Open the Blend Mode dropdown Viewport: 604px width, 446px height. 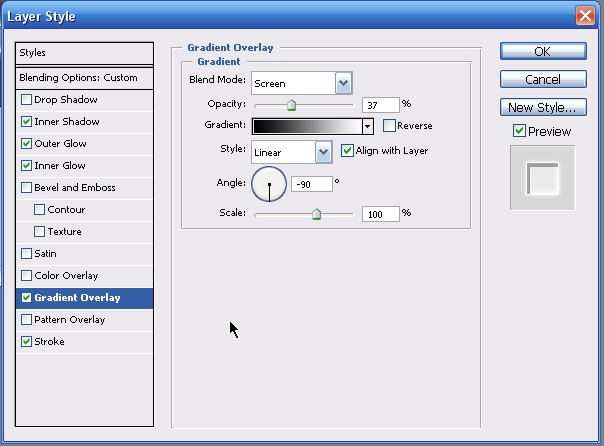click(x=343, y=83)
